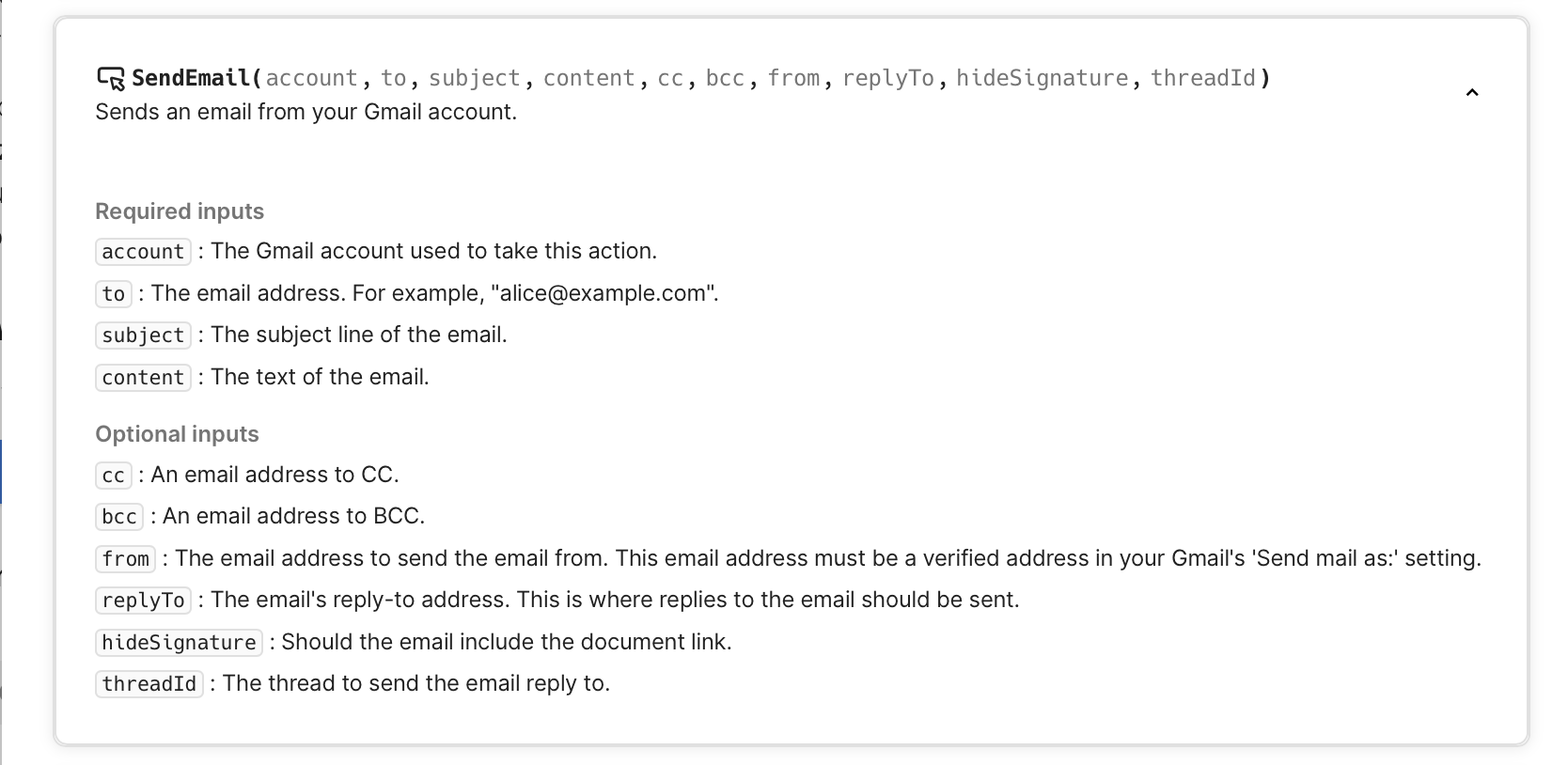1568x765 pixels.
Task: Click 'Sends an email from your Gmail account' description
Action: (306, 112)
